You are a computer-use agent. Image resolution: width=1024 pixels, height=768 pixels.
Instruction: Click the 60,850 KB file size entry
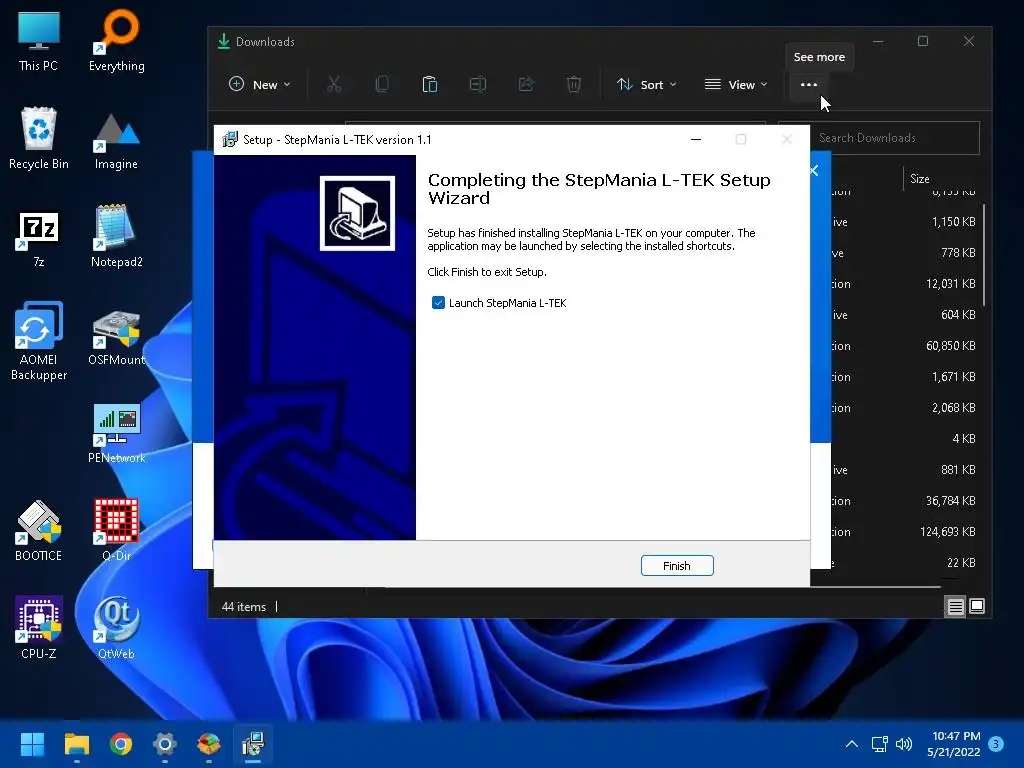[950, 345]
